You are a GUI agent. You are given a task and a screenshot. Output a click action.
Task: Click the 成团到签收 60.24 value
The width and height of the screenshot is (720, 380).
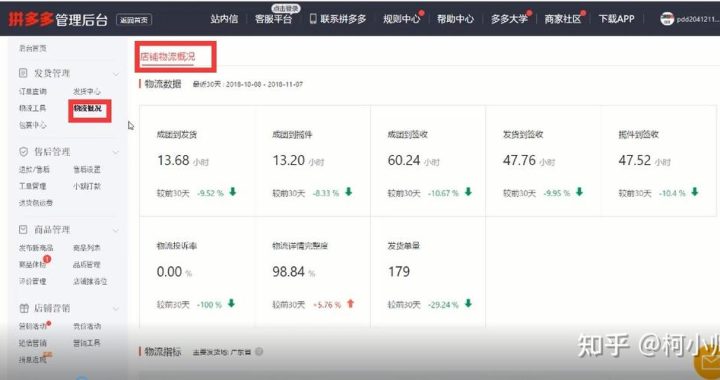[x=404, y=161]
